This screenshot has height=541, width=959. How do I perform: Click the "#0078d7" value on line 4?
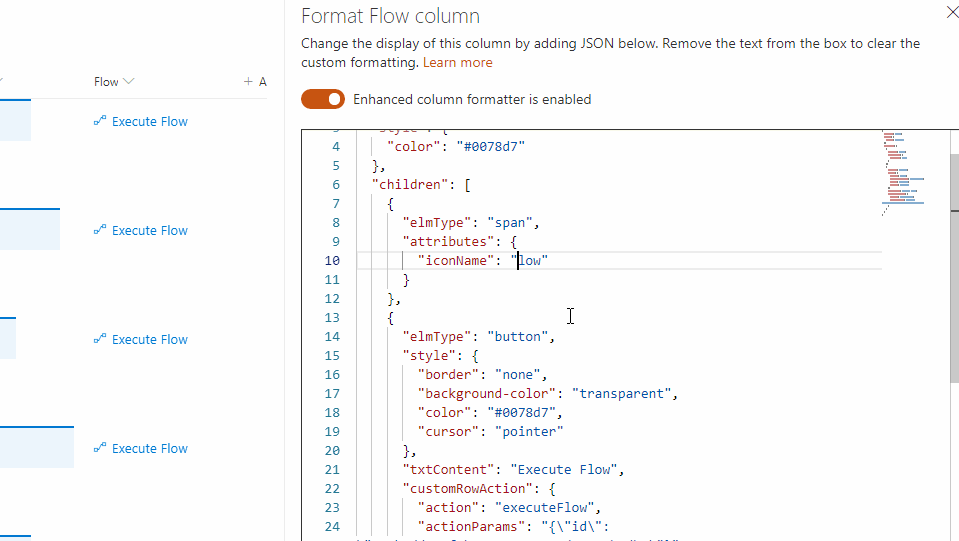pyautogui.click(x=490, y=146)
